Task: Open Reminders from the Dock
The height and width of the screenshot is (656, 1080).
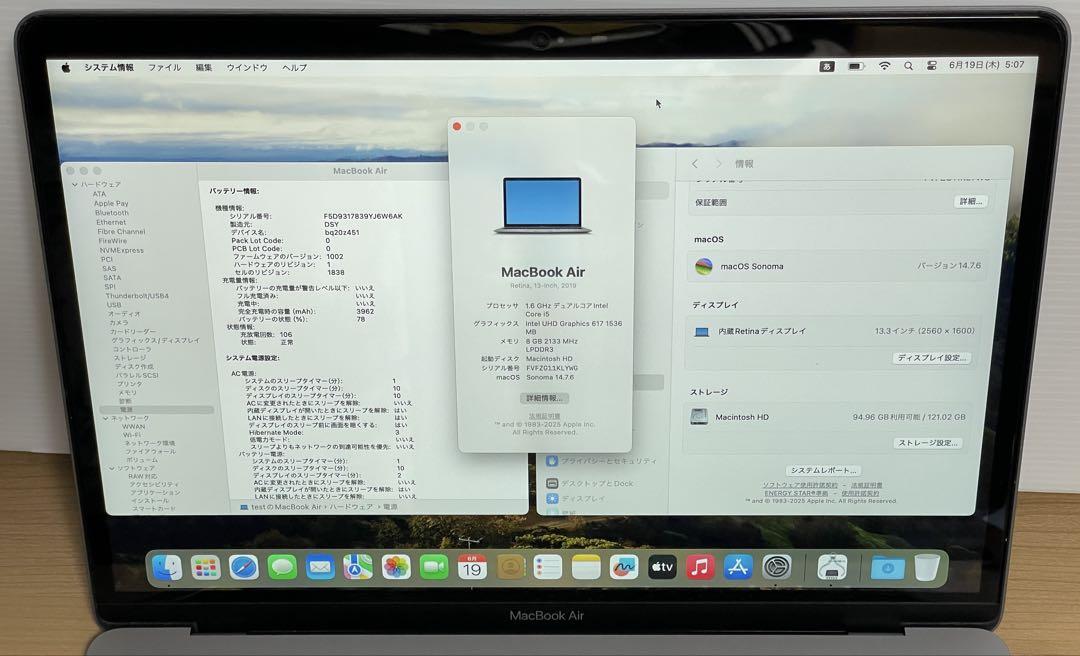Action: (548, 567)
